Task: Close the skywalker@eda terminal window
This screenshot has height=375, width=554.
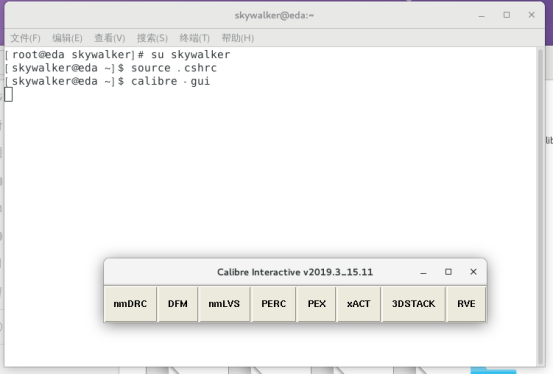Action: [531, 15]
